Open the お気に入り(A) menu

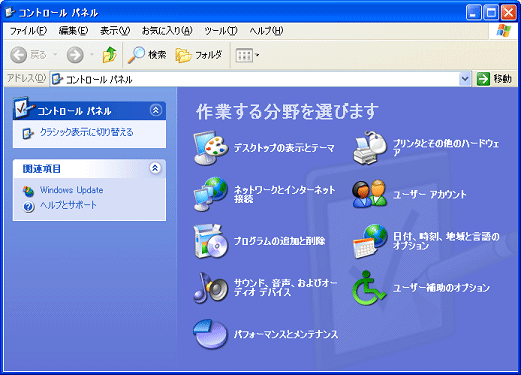pyautogui.click(x=167, y=31)
